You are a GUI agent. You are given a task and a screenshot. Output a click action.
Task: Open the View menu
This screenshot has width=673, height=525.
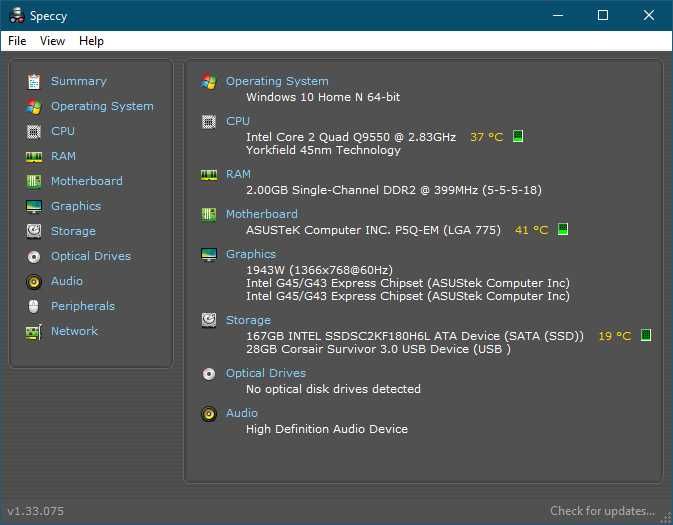(x=52, y=41)
